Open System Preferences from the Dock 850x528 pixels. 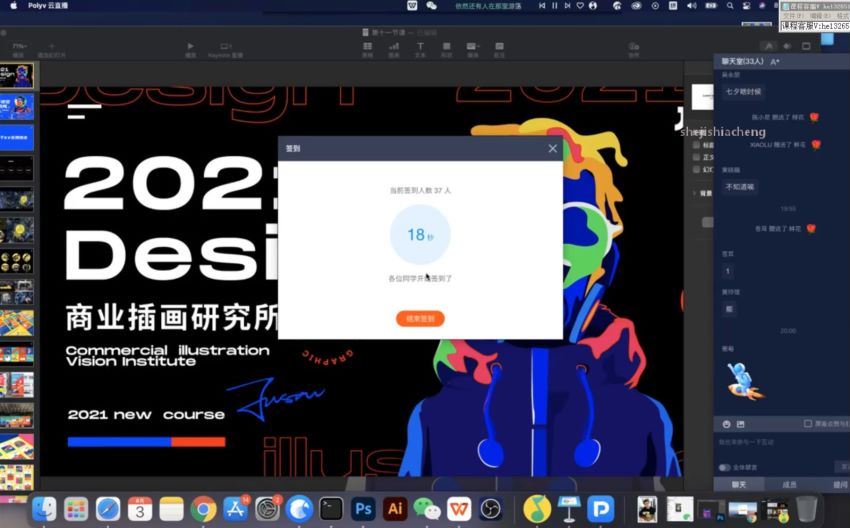[x=267, y=509]
